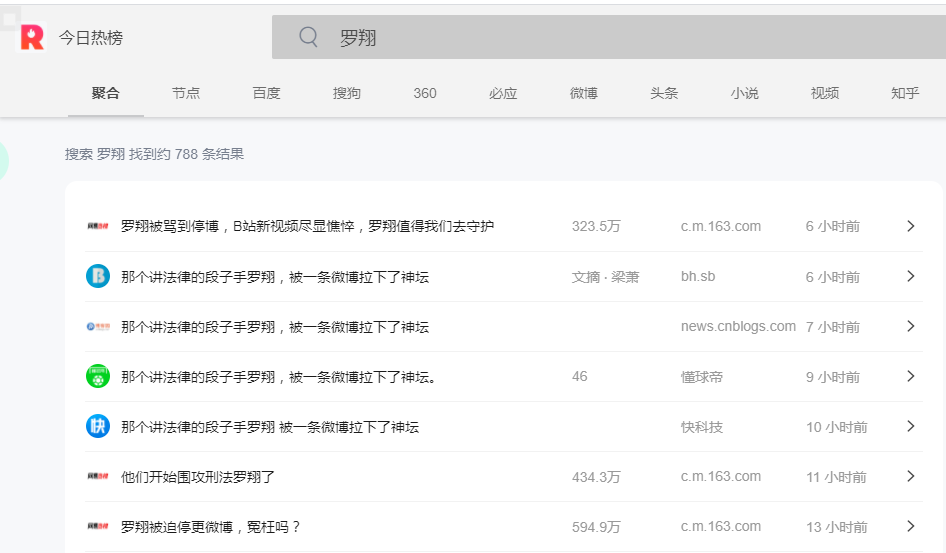The height and width of the screenshot is (553, 946).
Task: Click the 11 小时前 timestamp
Action: (x=836, y=477)
